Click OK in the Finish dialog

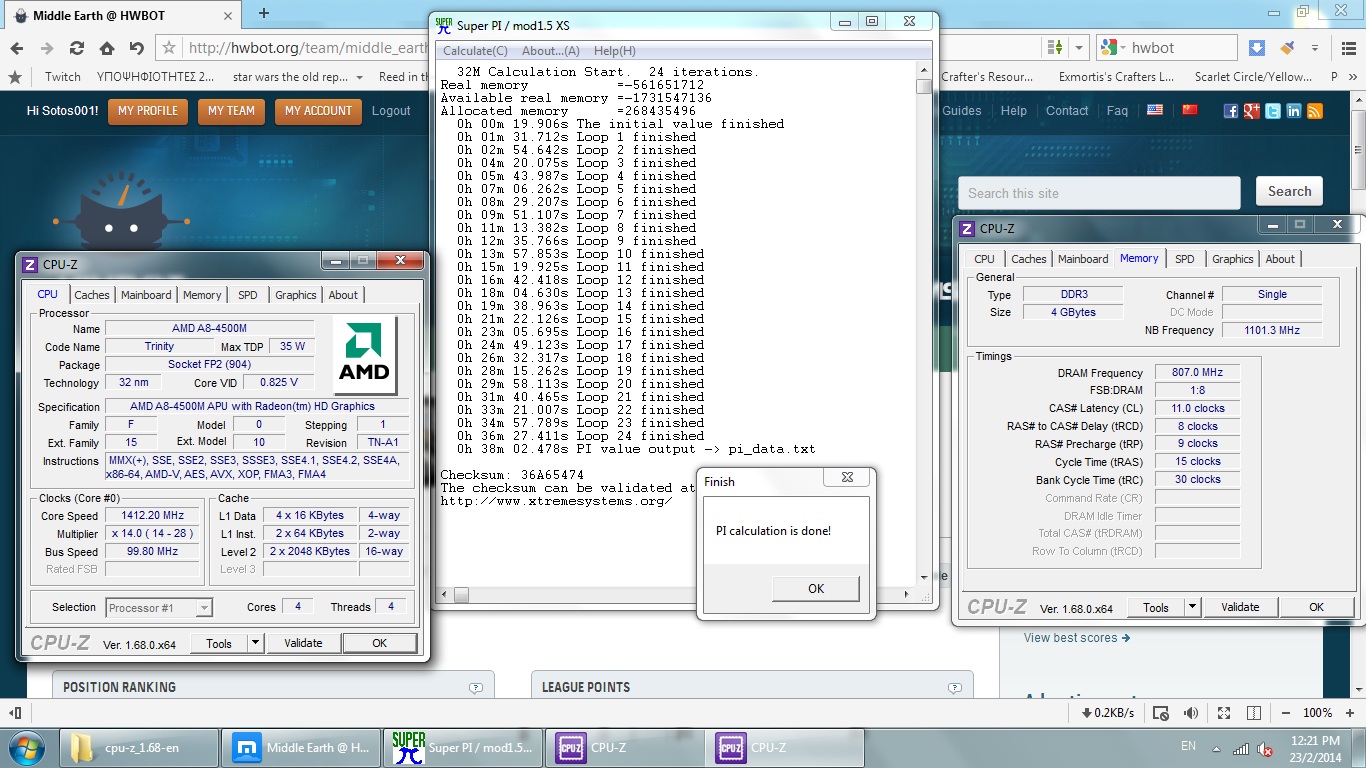tap(816, 589)
